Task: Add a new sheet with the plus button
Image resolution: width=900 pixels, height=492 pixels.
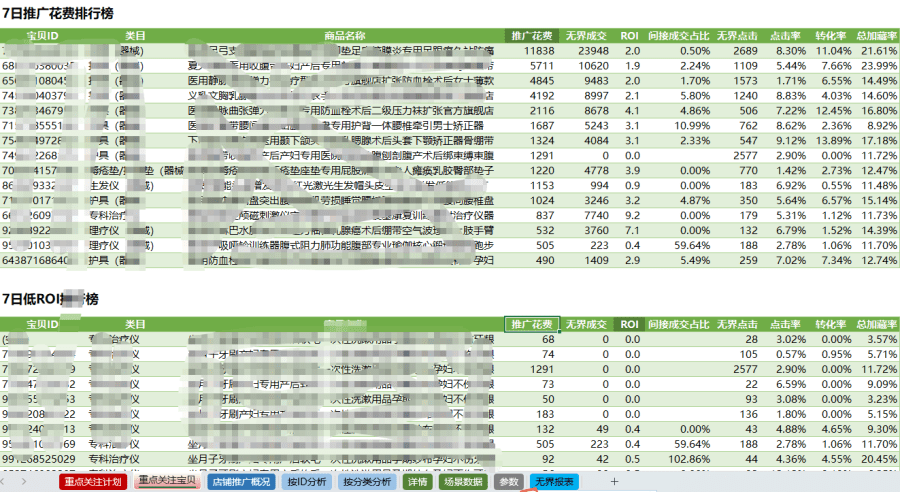Action: 614,482
